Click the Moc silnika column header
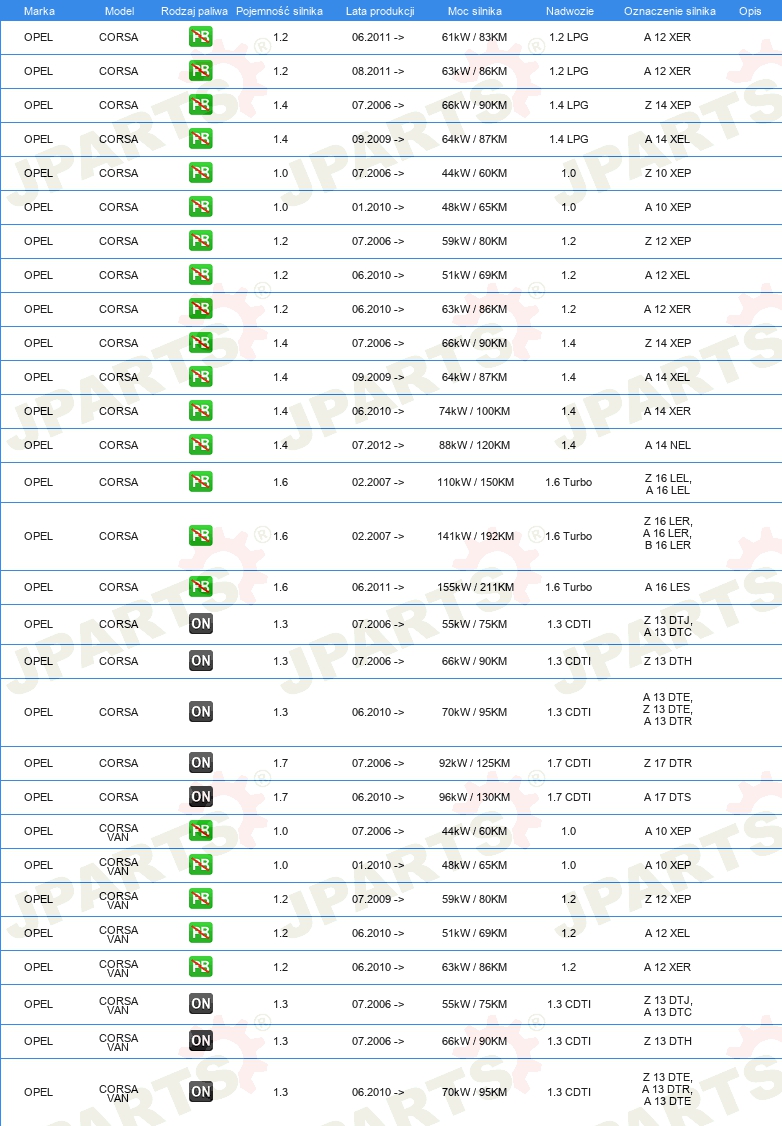The height and width of the screenshot is (1126, 782). [475, 11]
